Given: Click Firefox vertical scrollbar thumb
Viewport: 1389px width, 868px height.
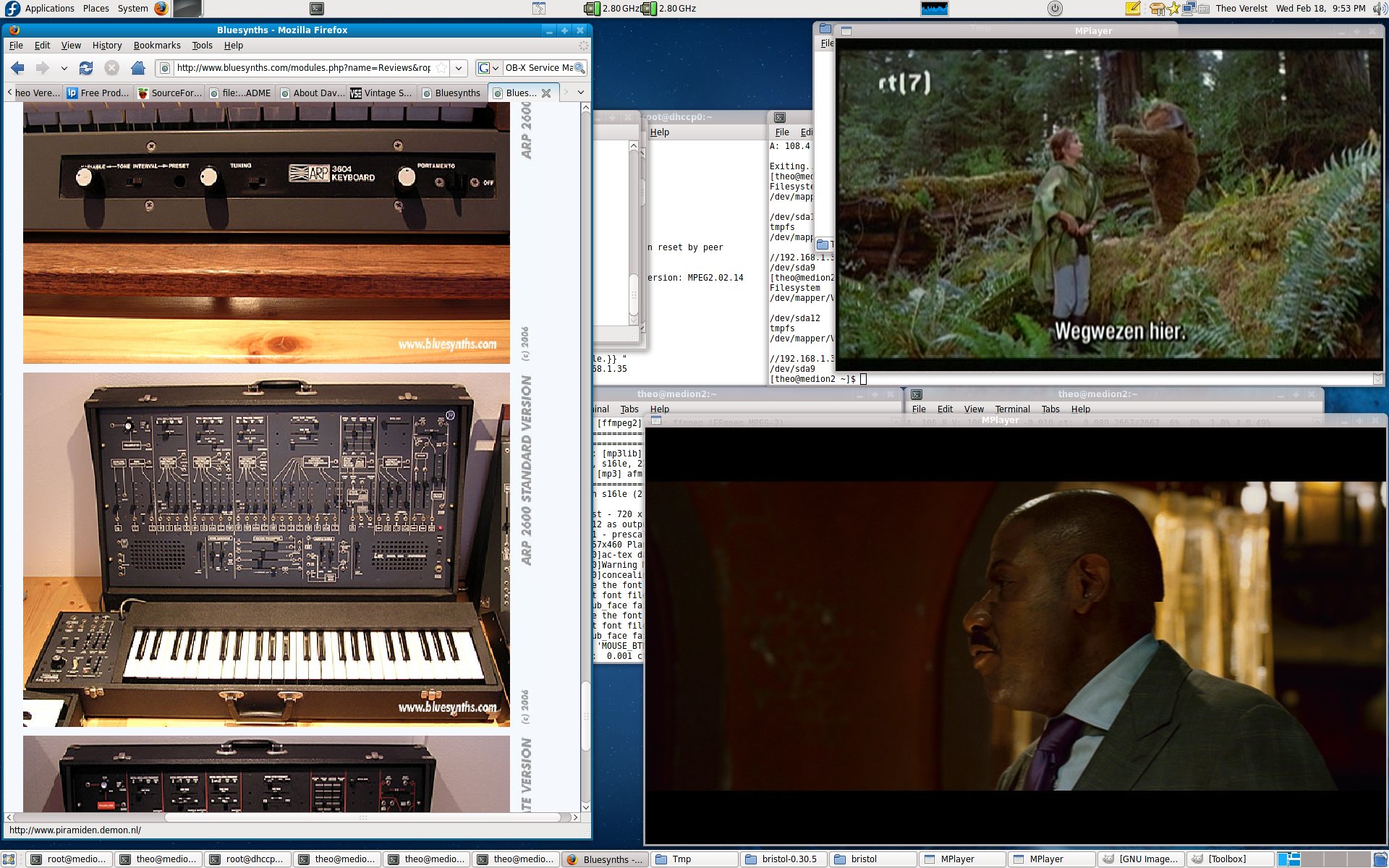Looking at the screenshot, I should tap(586, 716).
